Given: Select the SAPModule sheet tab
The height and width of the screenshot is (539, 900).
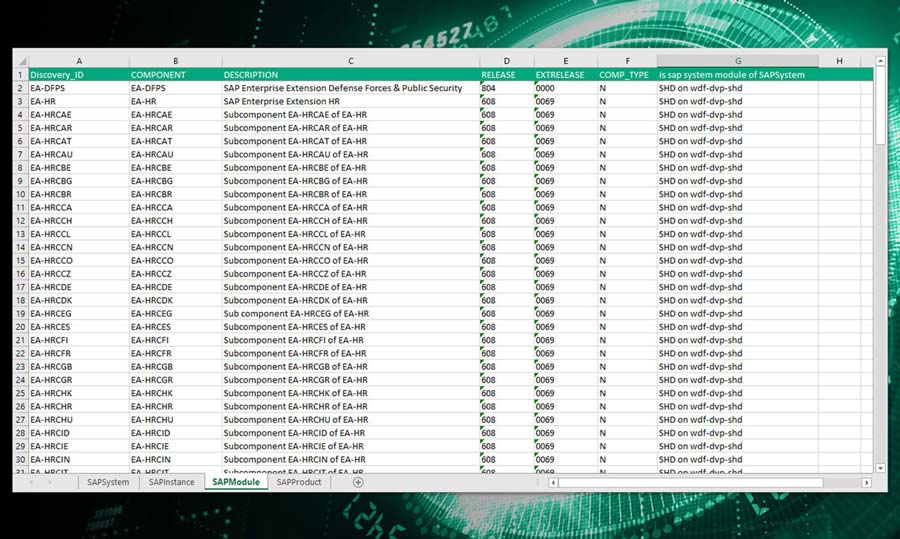Looking at the screenshot, I should coord(236,482).
